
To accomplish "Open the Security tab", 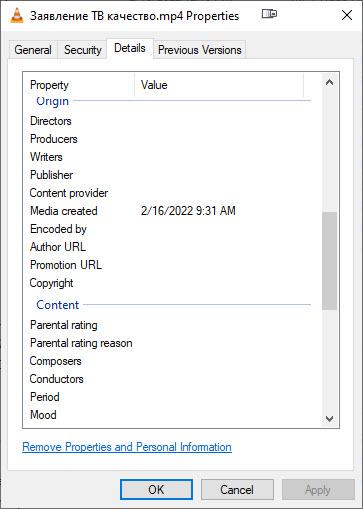I will click(83, 50).
